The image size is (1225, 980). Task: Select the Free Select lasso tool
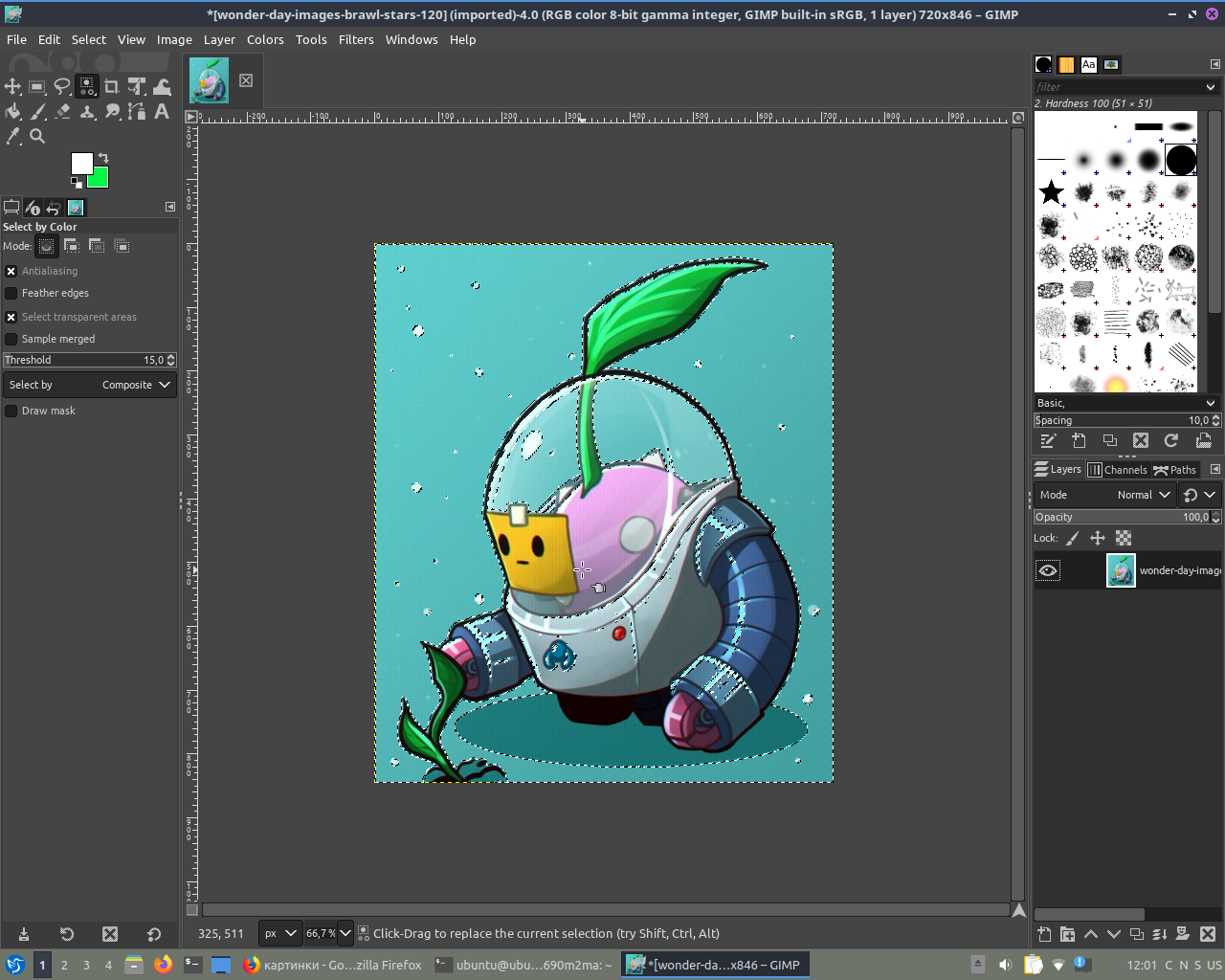click(x=62, y=86)
